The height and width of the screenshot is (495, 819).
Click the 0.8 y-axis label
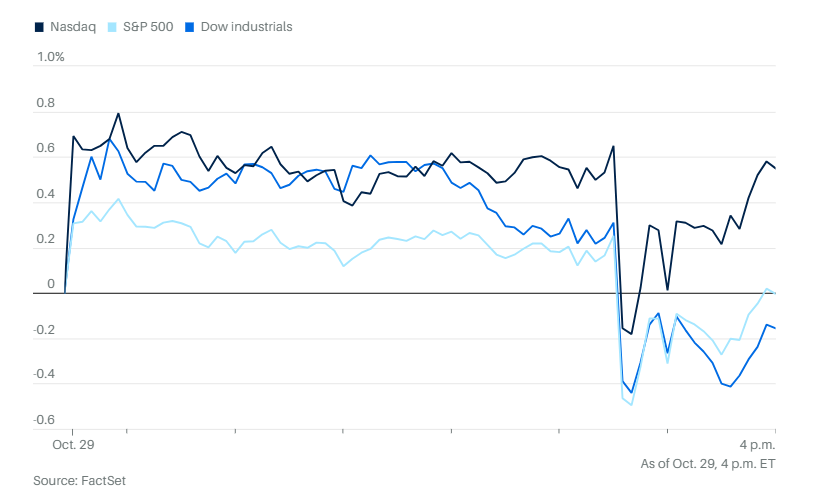click(x=46, y=103)
